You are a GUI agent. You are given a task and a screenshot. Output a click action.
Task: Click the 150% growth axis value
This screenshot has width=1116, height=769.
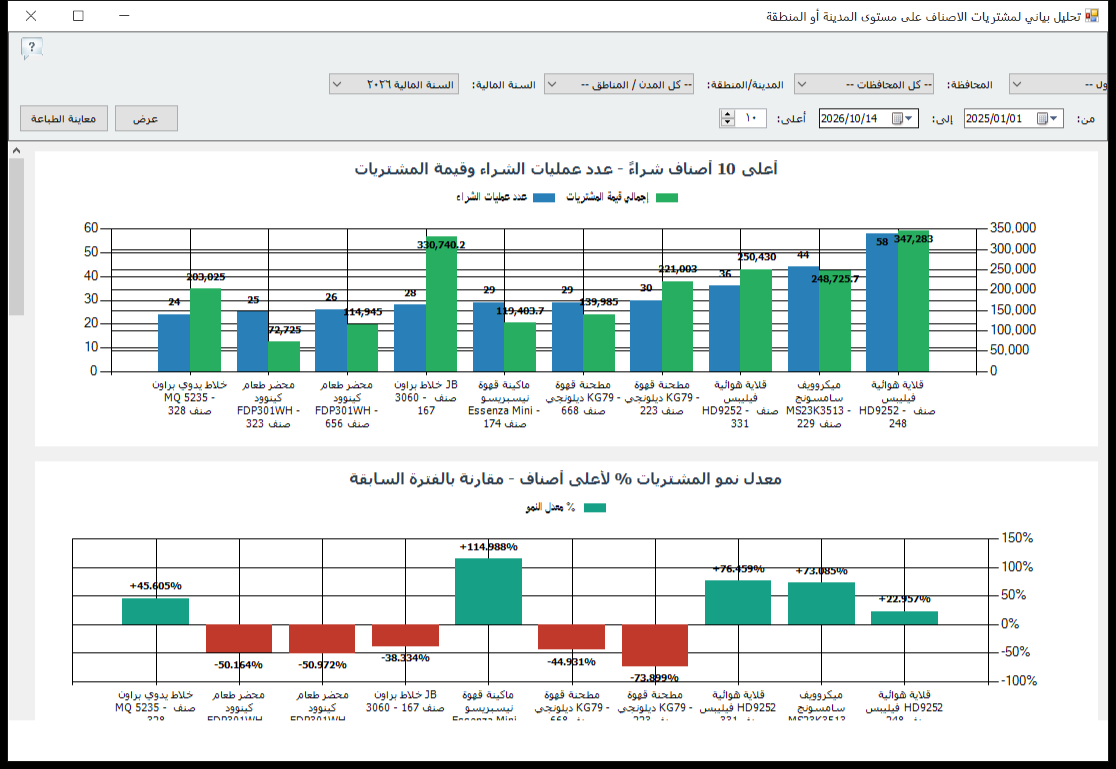coord(1017,538)
